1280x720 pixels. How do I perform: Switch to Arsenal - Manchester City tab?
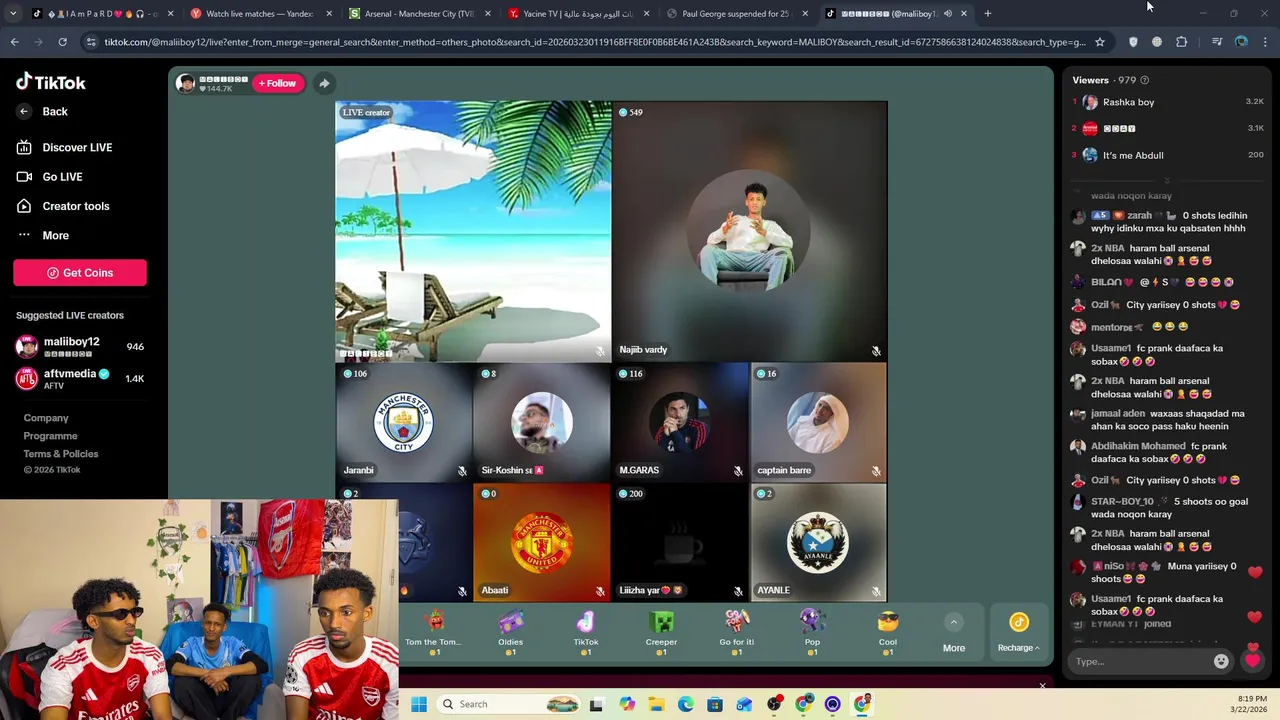click(x=420, y=14)
